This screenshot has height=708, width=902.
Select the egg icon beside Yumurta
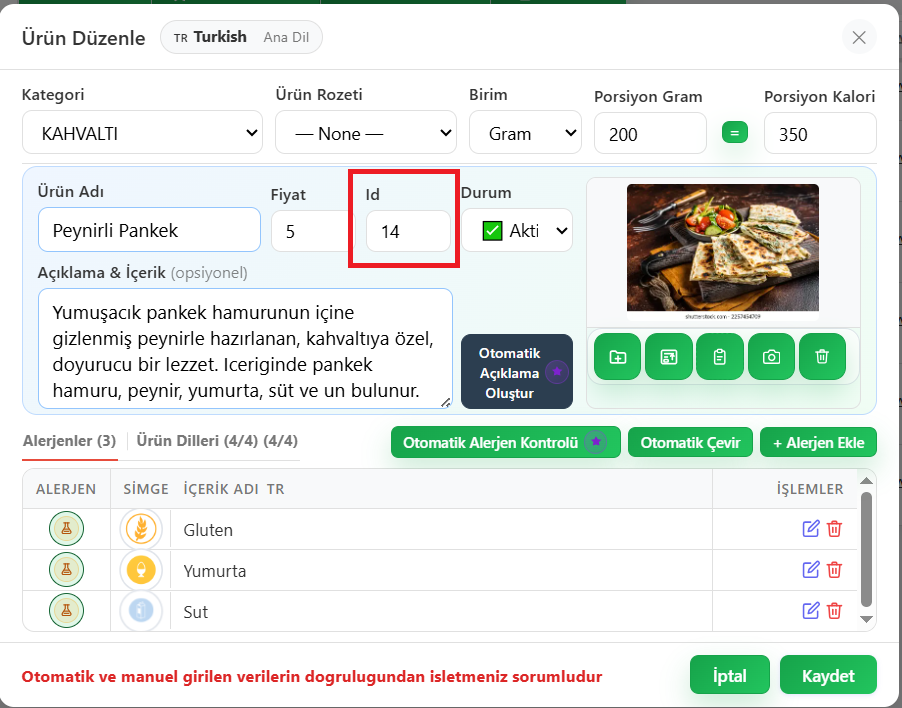coord(140,570)
